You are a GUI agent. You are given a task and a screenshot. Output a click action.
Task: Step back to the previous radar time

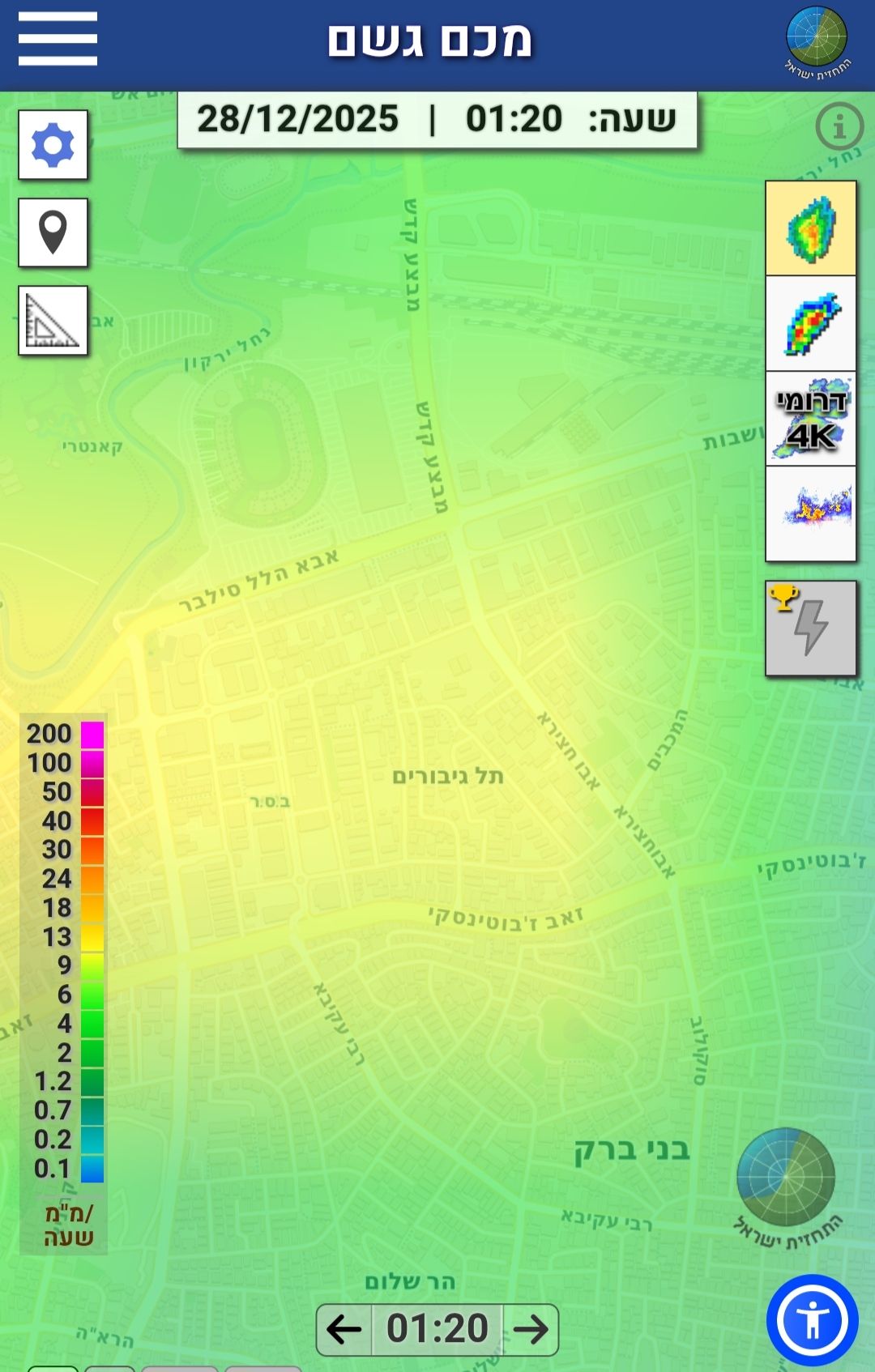tap(344, 1329)
